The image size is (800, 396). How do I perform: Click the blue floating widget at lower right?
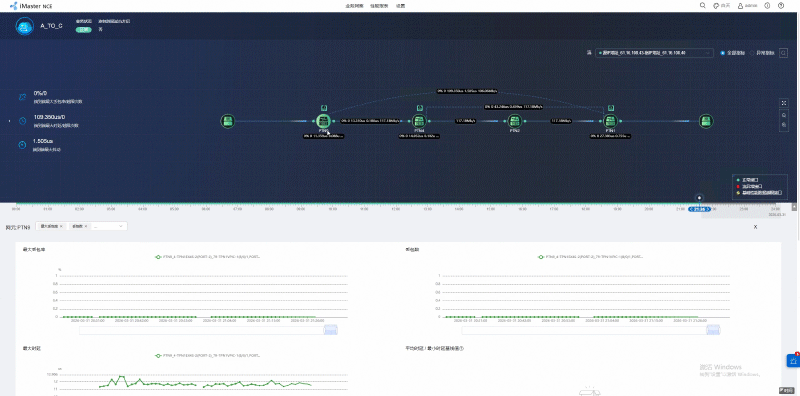pos(793,360)
